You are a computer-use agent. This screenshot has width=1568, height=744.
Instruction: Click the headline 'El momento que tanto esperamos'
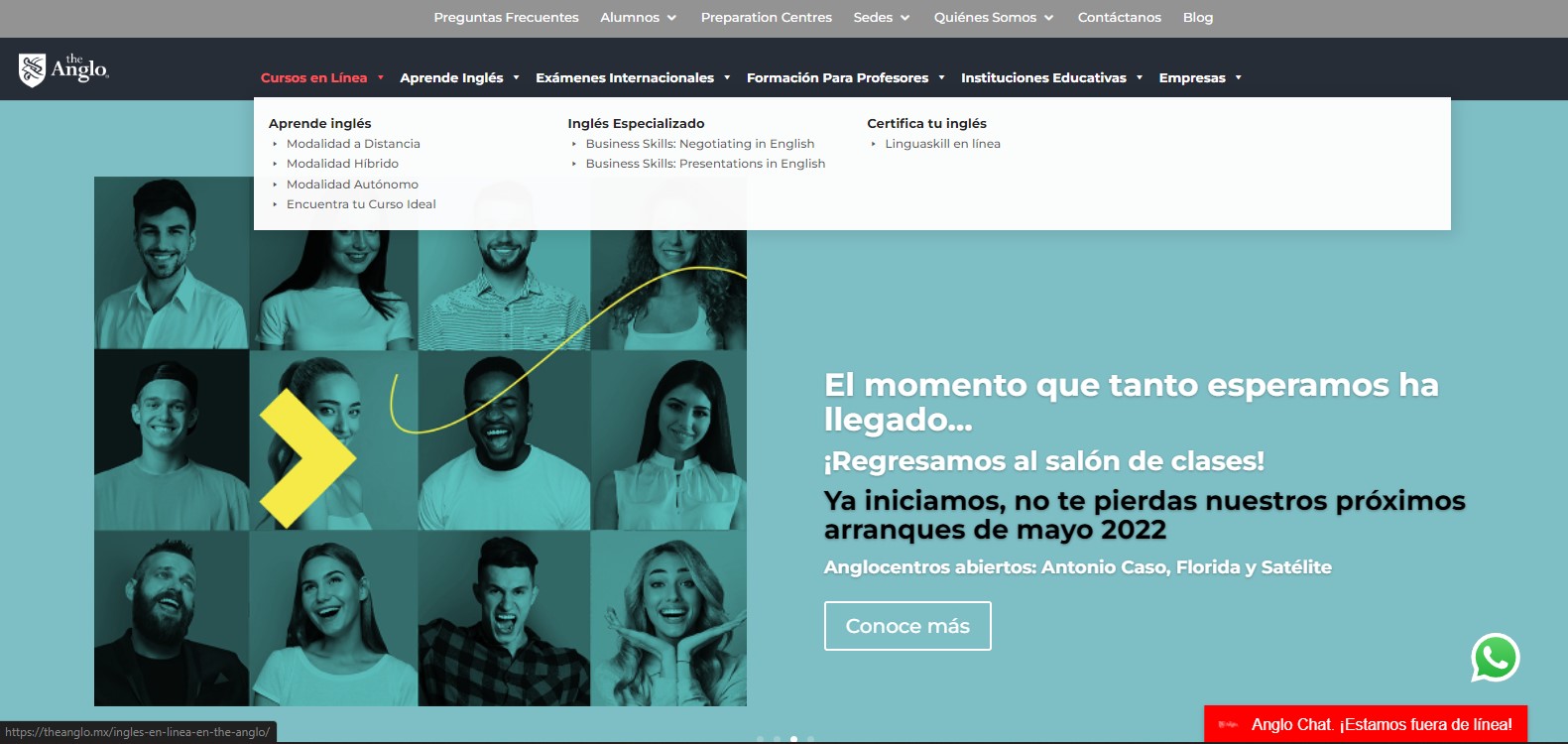(1131, 402)
